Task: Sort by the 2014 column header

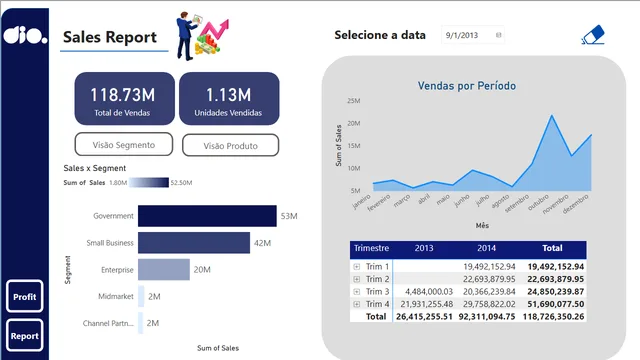Action: click(486, 248)
